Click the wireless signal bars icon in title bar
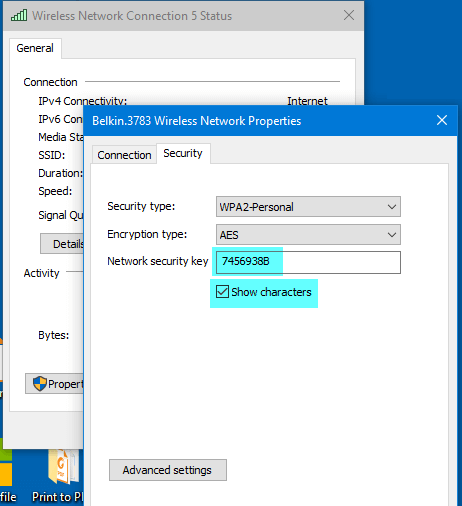 tap(19, 15)
